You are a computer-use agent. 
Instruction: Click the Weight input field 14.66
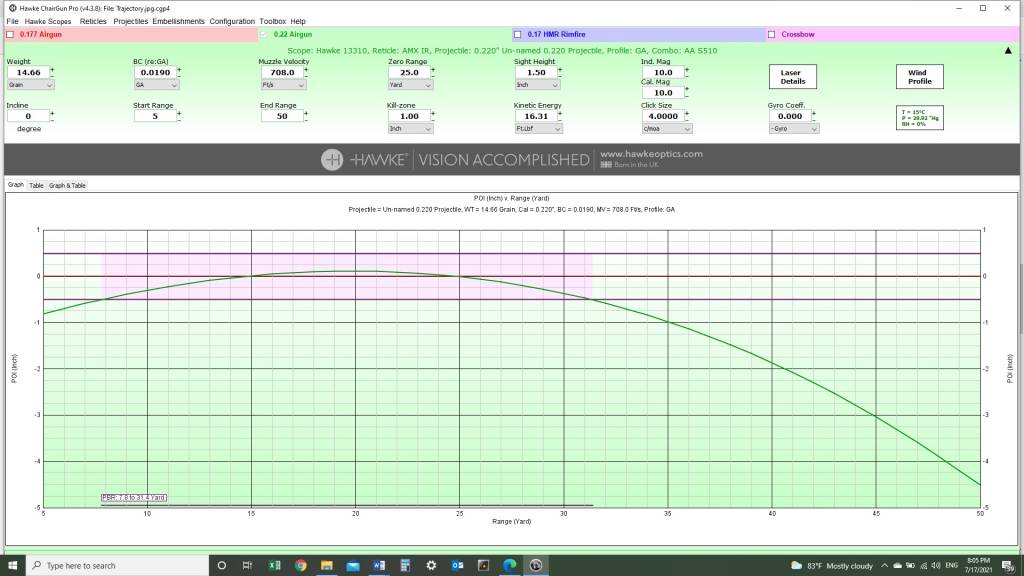[28, 72]
